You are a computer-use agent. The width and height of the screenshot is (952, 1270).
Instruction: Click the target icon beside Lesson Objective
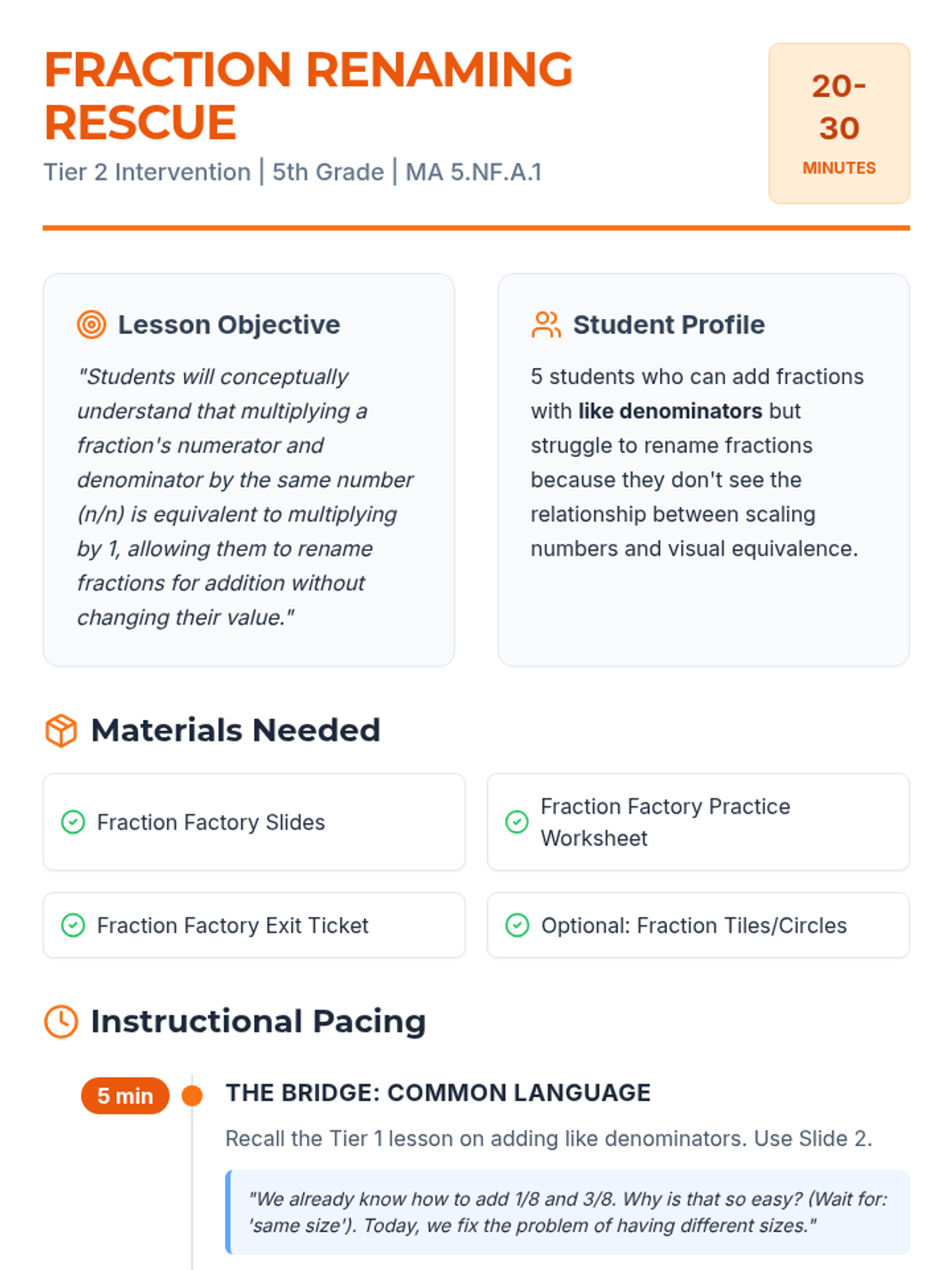[x=91, y=325]
